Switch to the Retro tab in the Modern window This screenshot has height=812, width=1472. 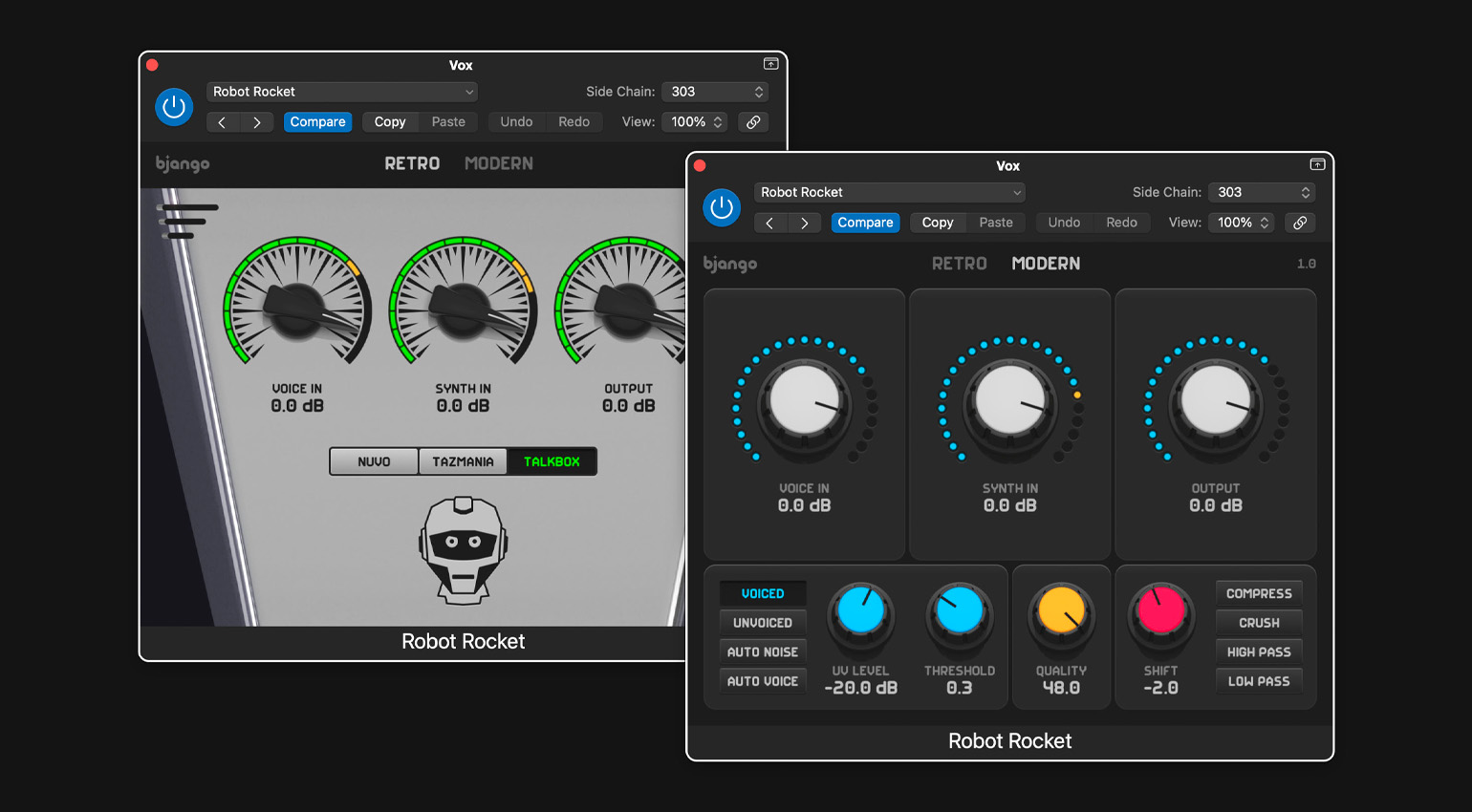[x=959, y=264]
